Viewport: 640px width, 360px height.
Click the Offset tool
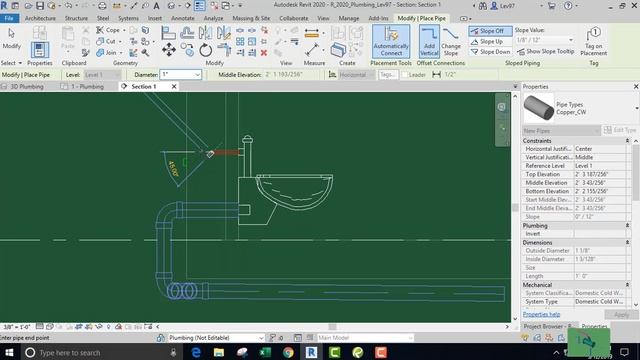coord(187,33)
